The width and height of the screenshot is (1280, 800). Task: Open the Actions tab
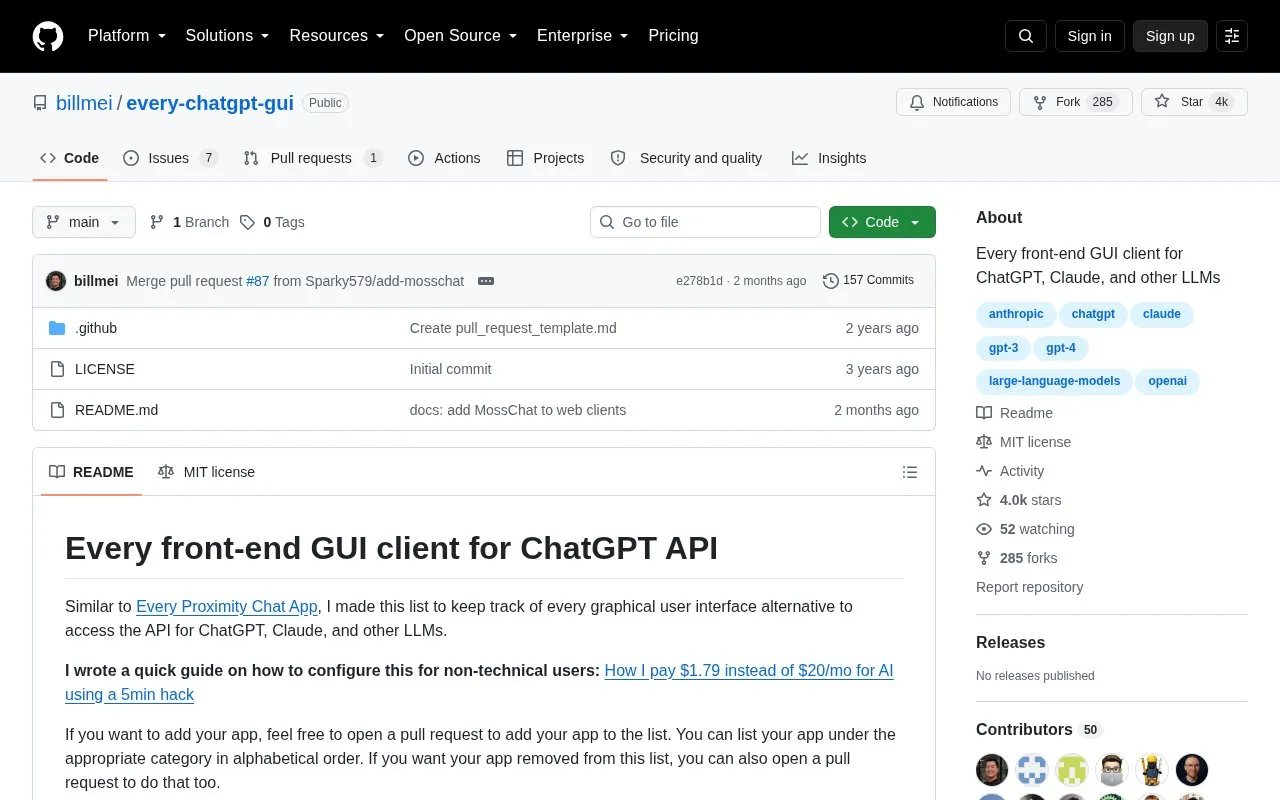coord(444,158)
